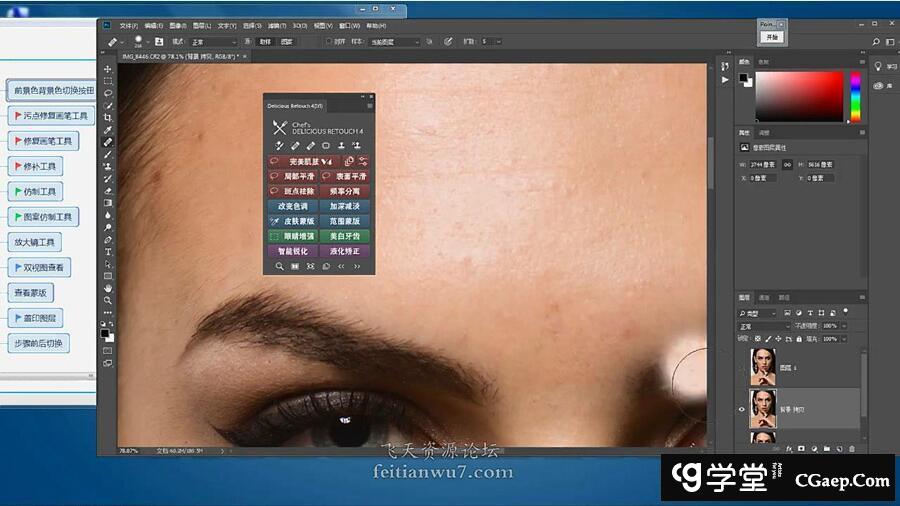Click the 修补工具 node in left diagram
The width and height of the screenshot is (900, 506).
[x=35, y=166]
